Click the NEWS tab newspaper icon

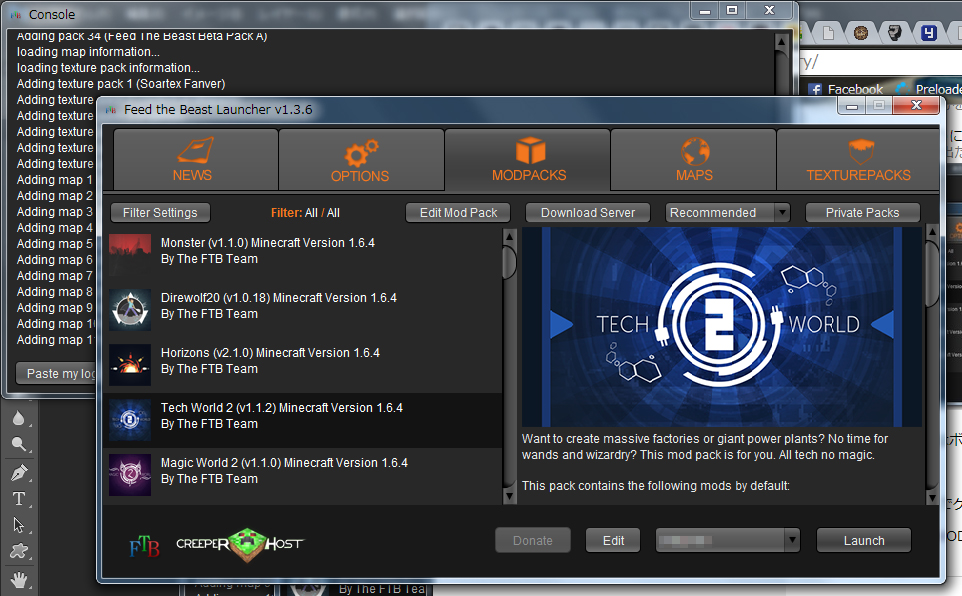[196, 150]
